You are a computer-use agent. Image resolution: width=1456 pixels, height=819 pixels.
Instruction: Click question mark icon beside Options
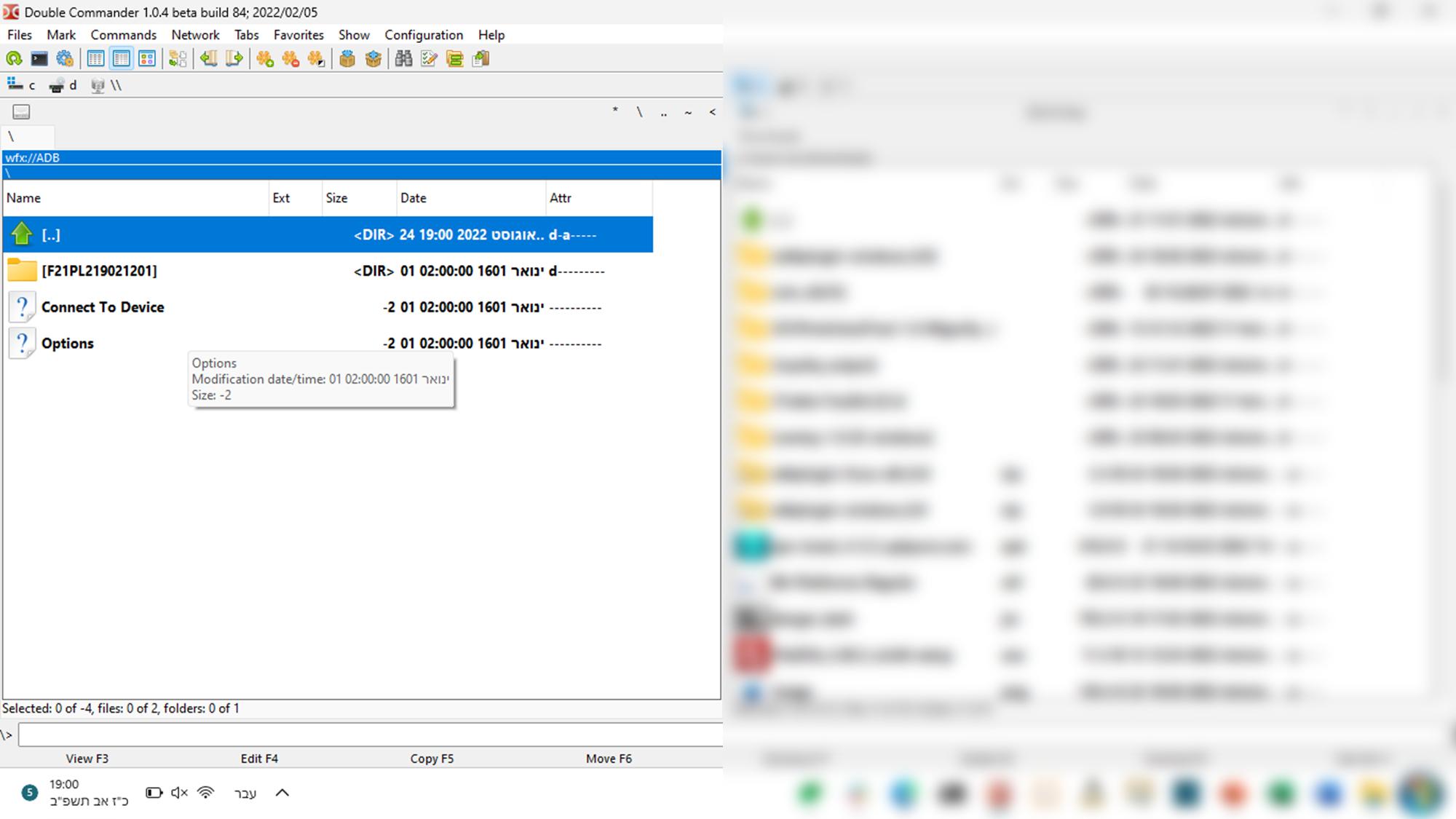[22, 344]
